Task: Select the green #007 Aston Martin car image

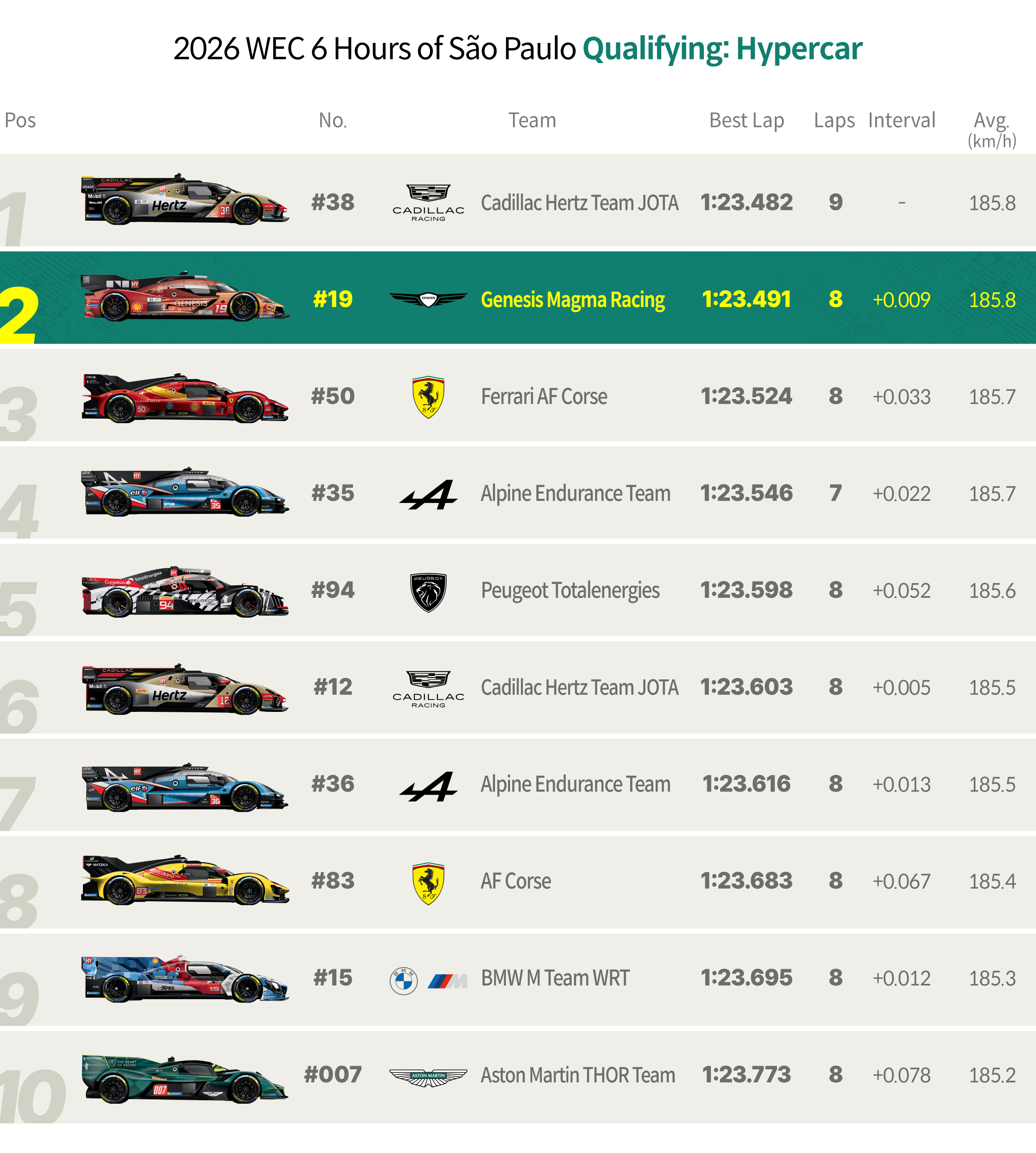Action: [185, 1079]
